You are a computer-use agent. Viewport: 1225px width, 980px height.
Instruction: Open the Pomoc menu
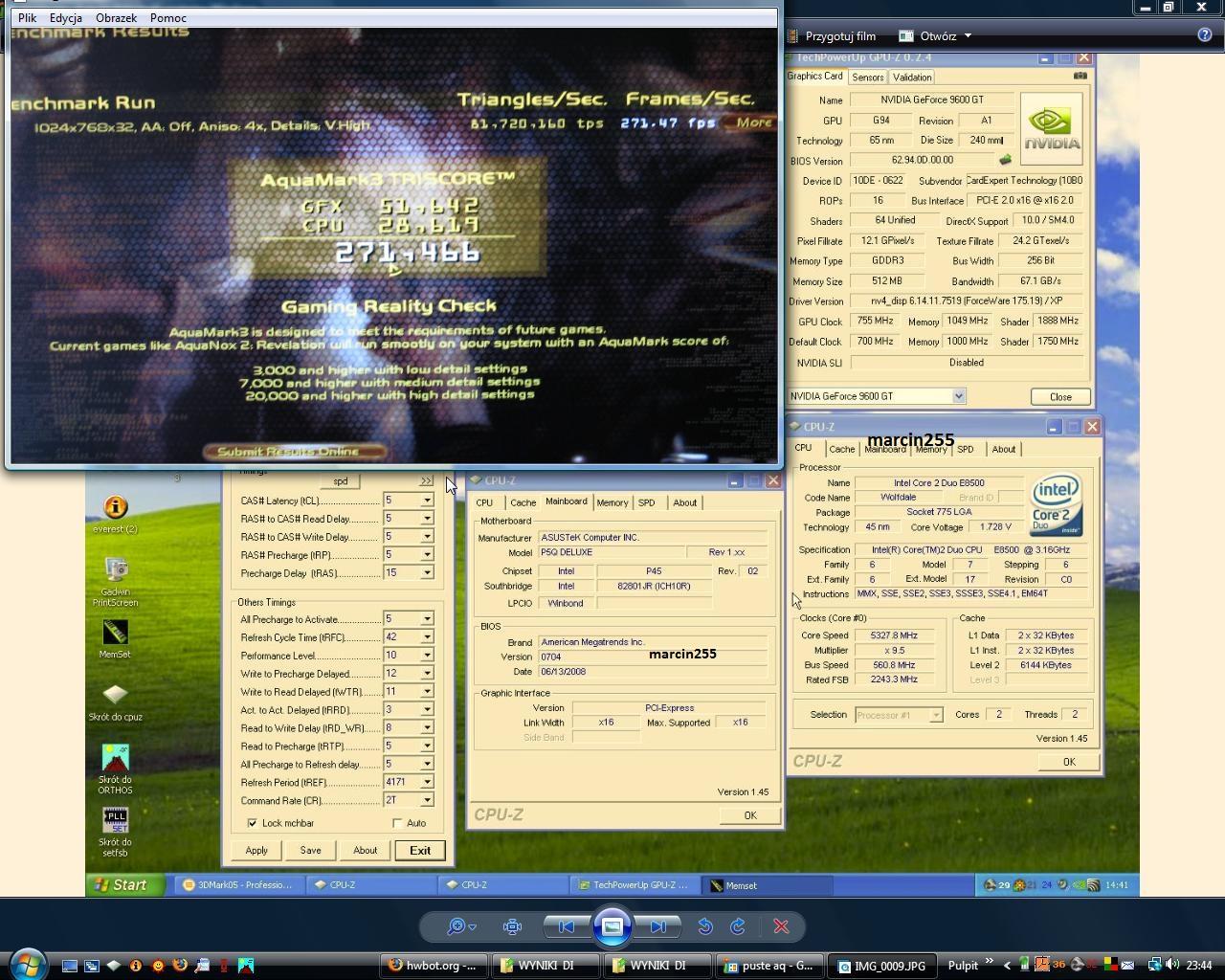click(168, 17)
